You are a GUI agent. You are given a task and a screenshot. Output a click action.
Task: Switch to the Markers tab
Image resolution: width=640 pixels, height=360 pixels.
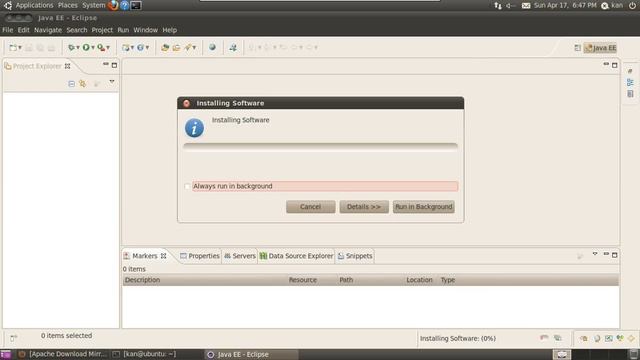[x=144, y=256]
